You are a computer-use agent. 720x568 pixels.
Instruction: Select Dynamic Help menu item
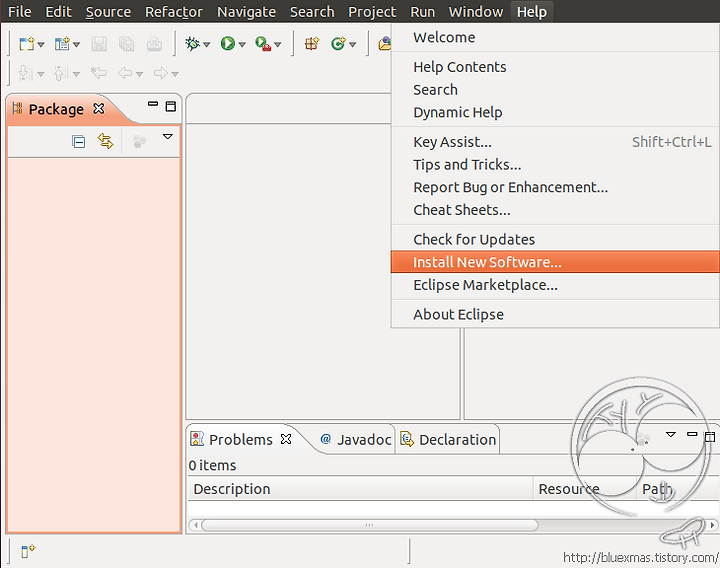(555, 112)
